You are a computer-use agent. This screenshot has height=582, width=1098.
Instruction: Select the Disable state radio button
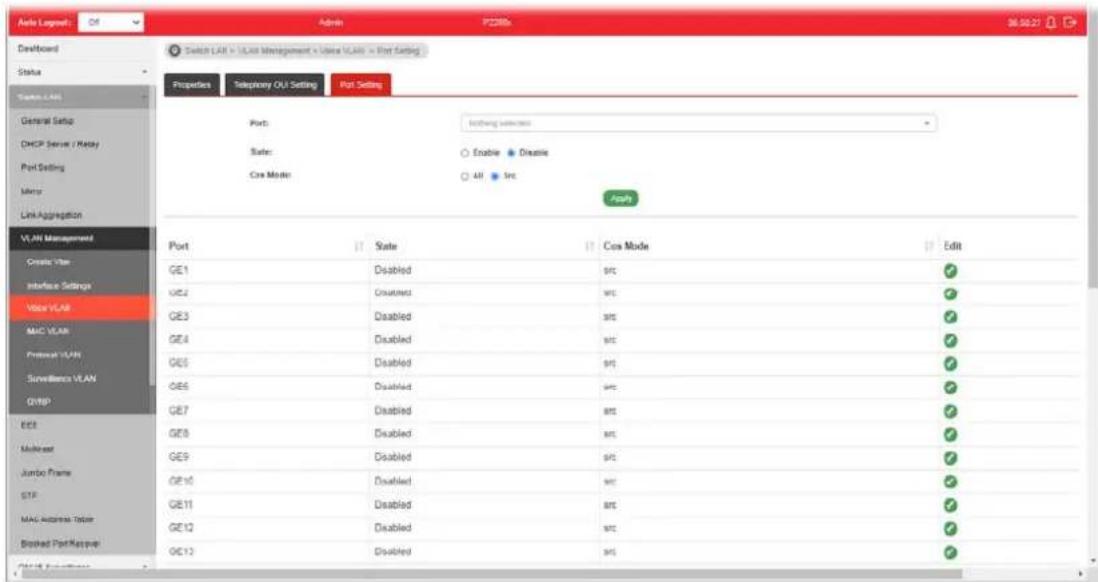point(511,153)
